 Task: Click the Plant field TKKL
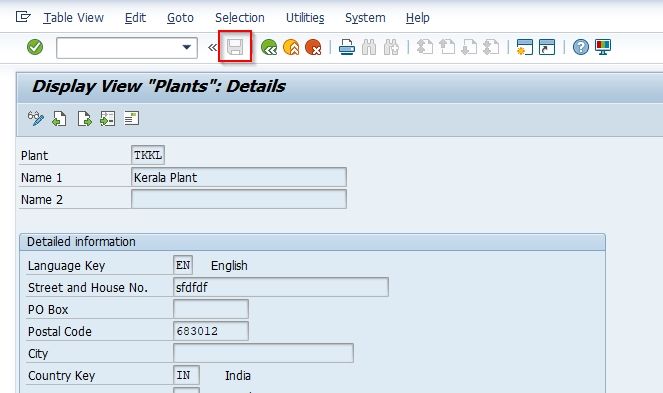point(148,155)
